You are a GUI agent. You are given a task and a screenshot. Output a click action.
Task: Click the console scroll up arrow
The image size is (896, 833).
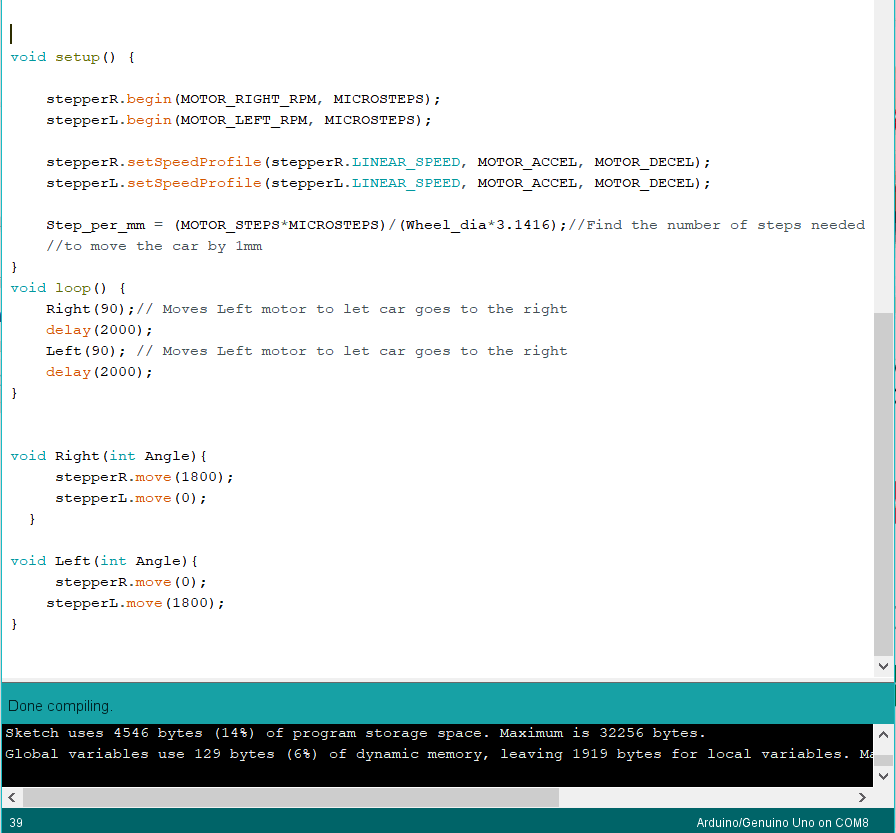[x=883, y=734]
